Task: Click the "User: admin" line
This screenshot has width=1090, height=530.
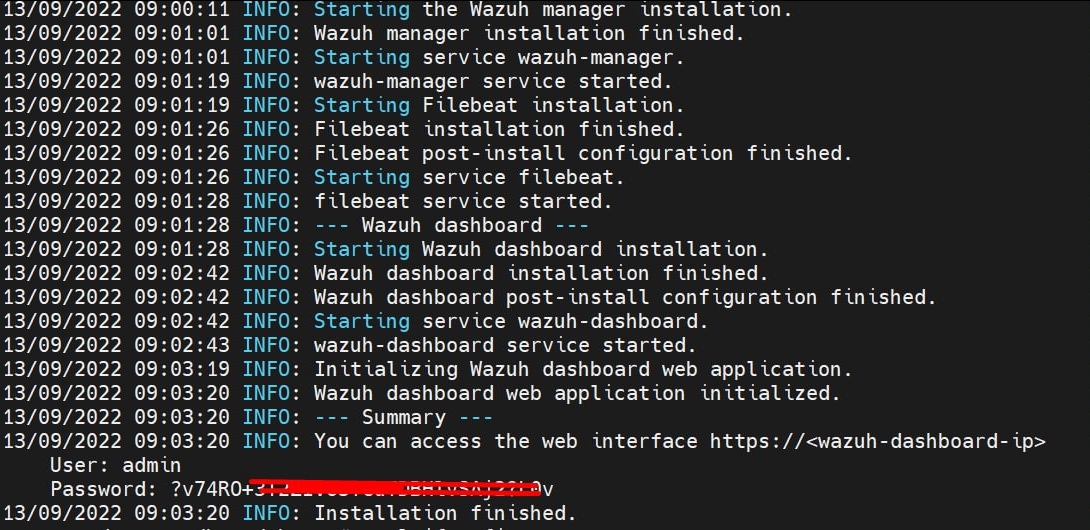Action: point(116,465)
